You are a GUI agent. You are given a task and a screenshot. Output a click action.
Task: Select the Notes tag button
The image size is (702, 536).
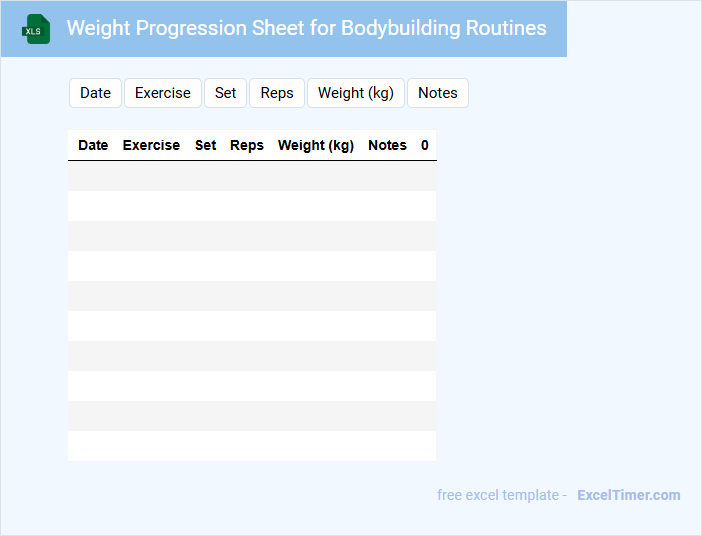(437, 93)
